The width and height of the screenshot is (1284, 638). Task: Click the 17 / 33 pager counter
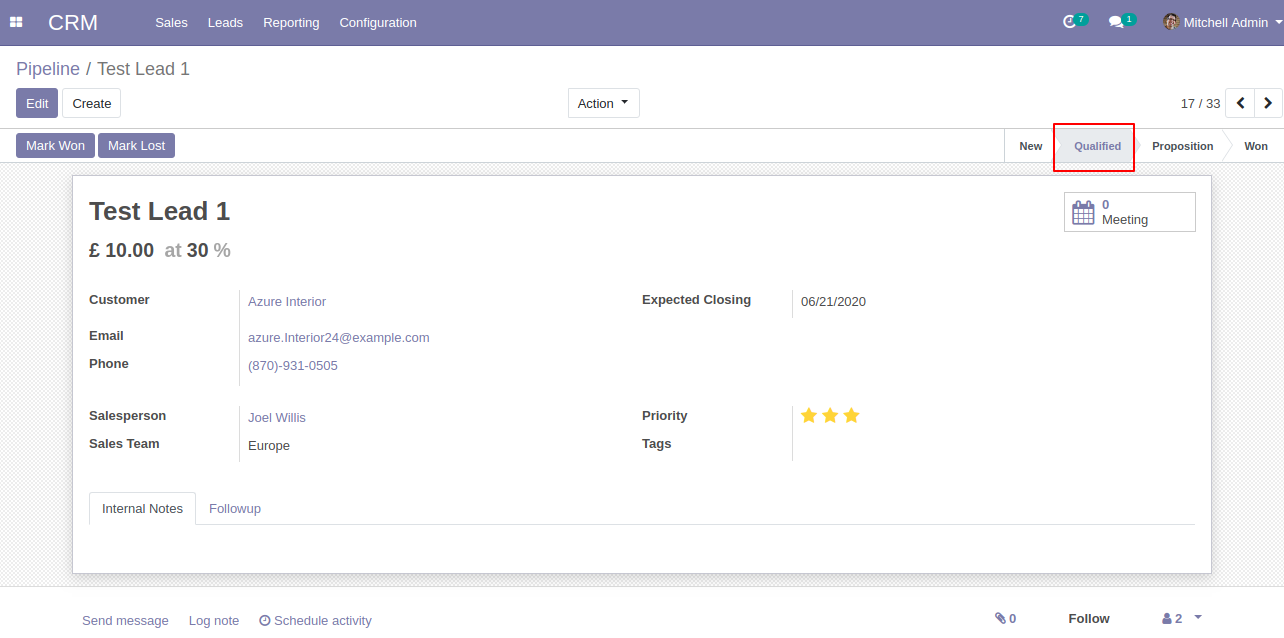coord(1200,103)
